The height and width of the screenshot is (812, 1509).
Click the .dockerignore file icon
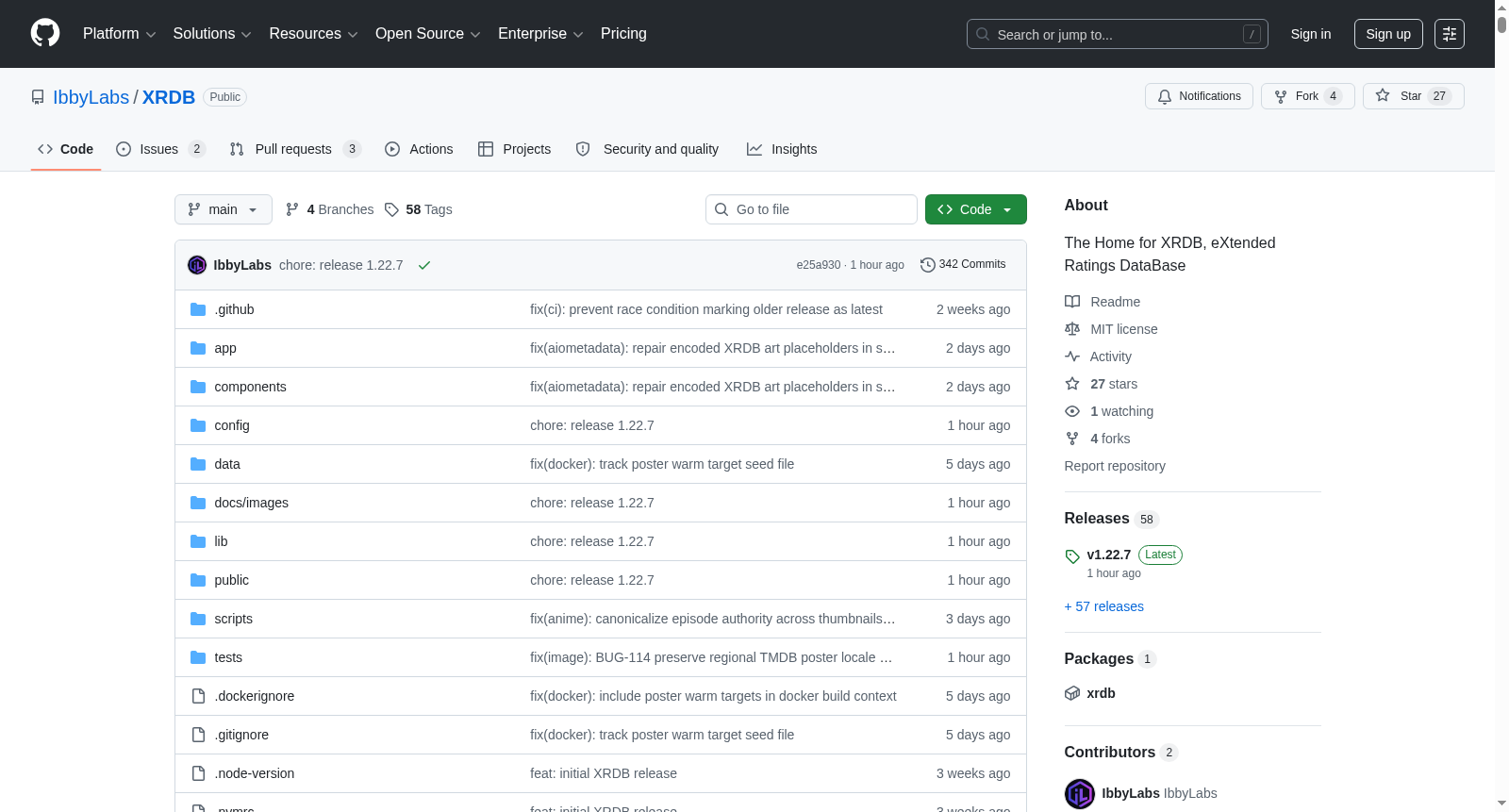tap(198, 696)
